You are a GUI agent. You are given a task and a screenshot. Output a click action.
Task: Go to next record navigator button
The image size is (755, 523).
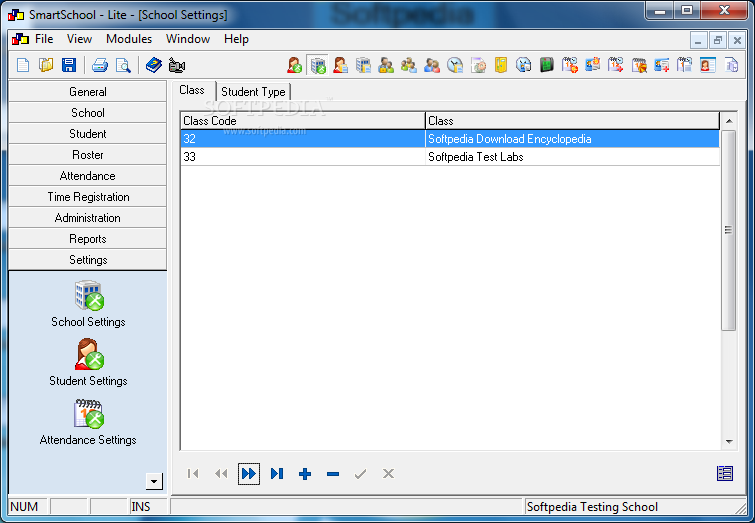tap(249, 474)
